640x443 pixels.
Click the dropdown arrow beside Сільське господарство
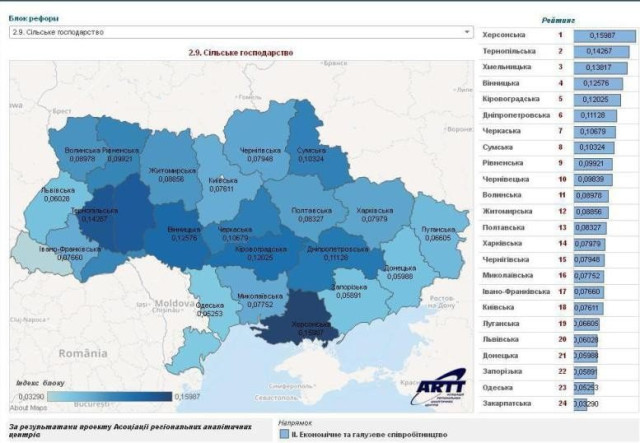[466, 32]
